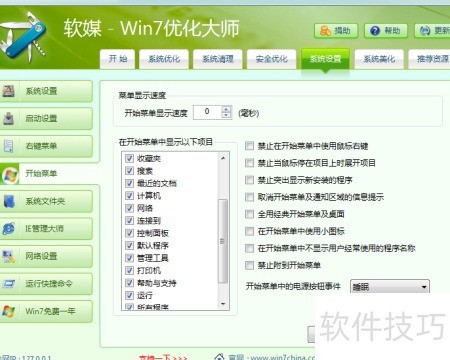Screen dimensions: 450x360
Task: Toggle 运行 checkbox
Action: [129, 295]
